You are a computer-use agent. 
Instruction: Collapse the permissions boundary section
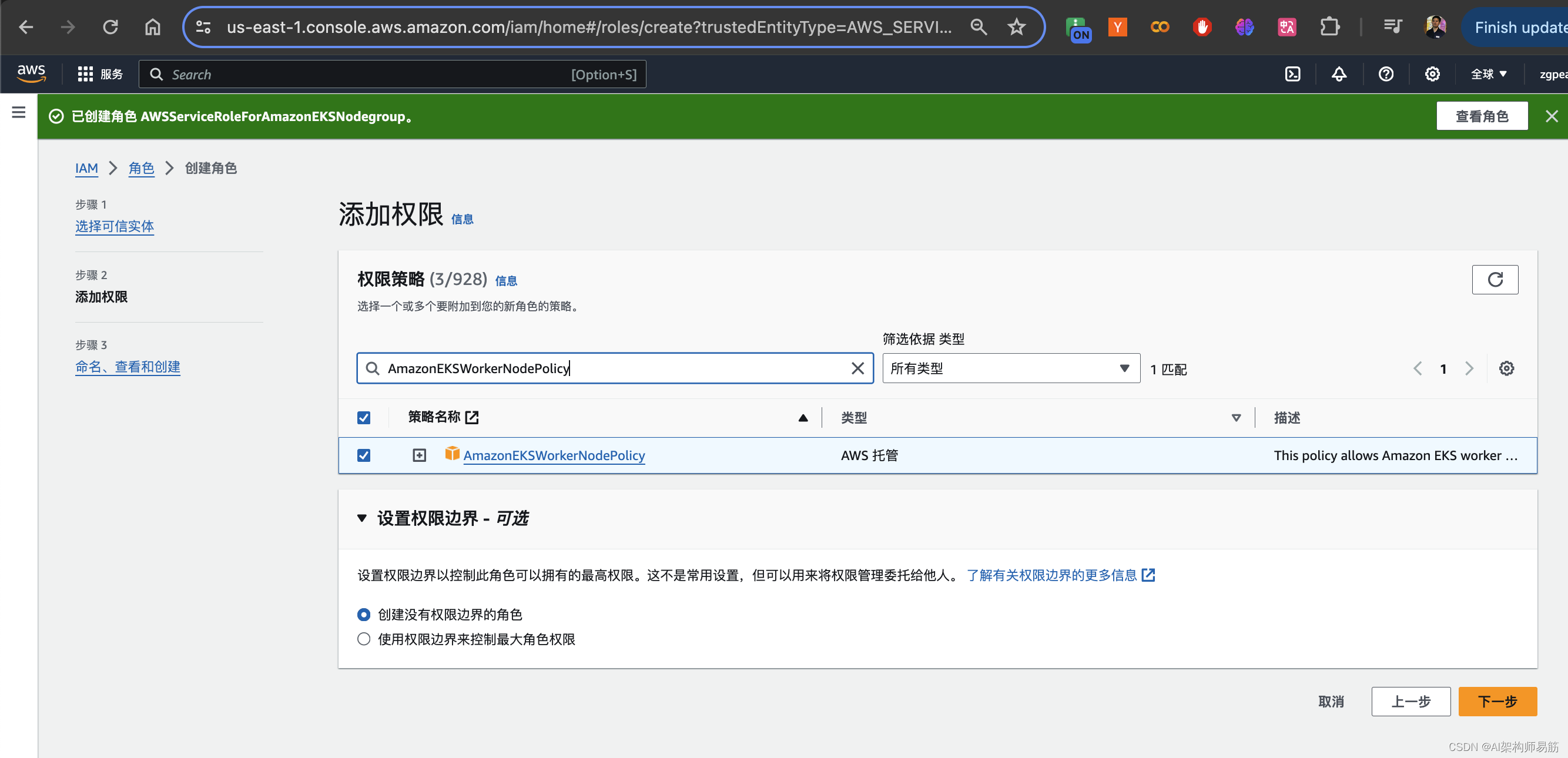(361, 518)
